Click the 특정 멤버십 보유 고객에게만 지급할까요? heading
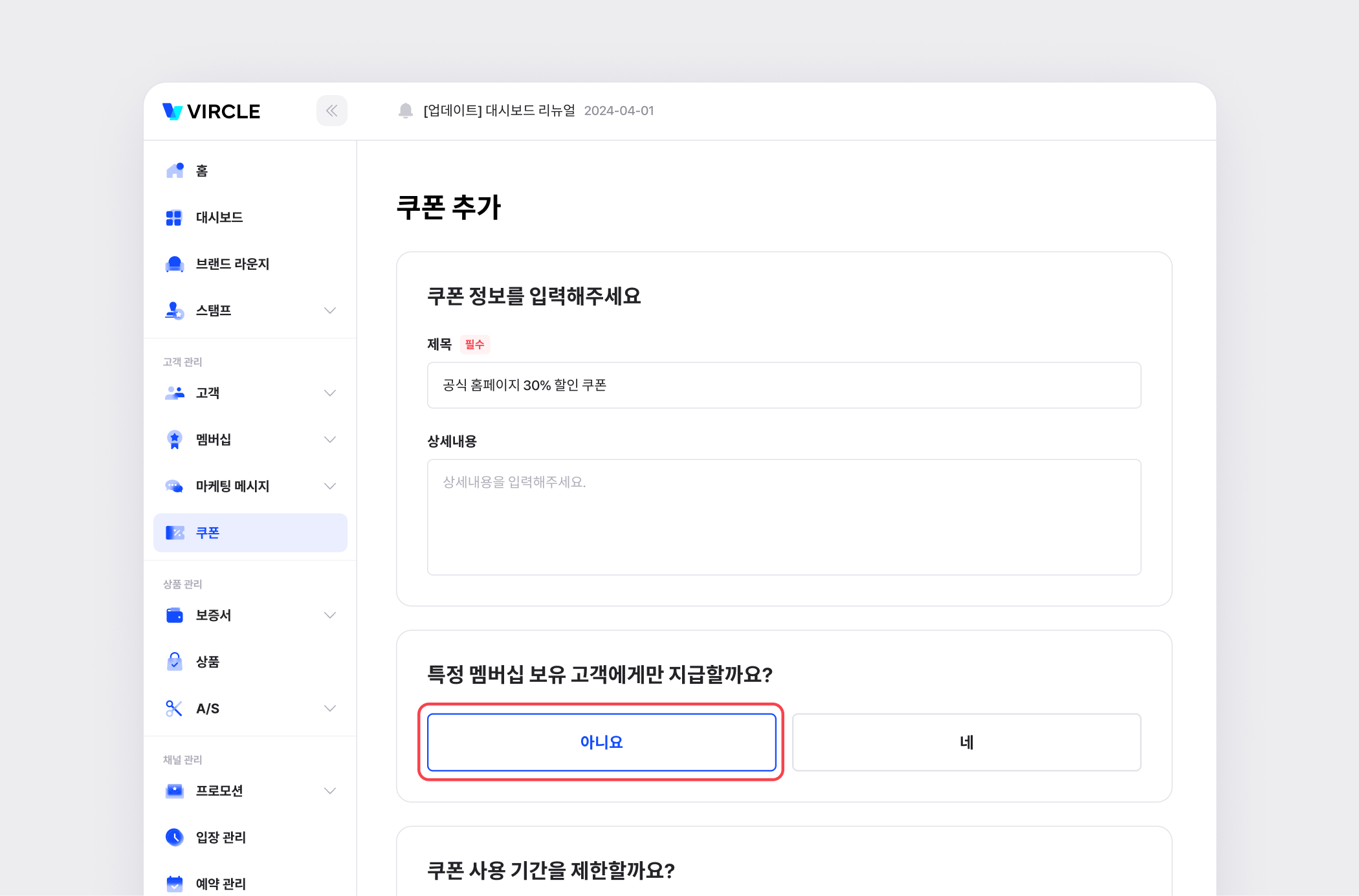The image size is (1359, 896). pos(600,675)
